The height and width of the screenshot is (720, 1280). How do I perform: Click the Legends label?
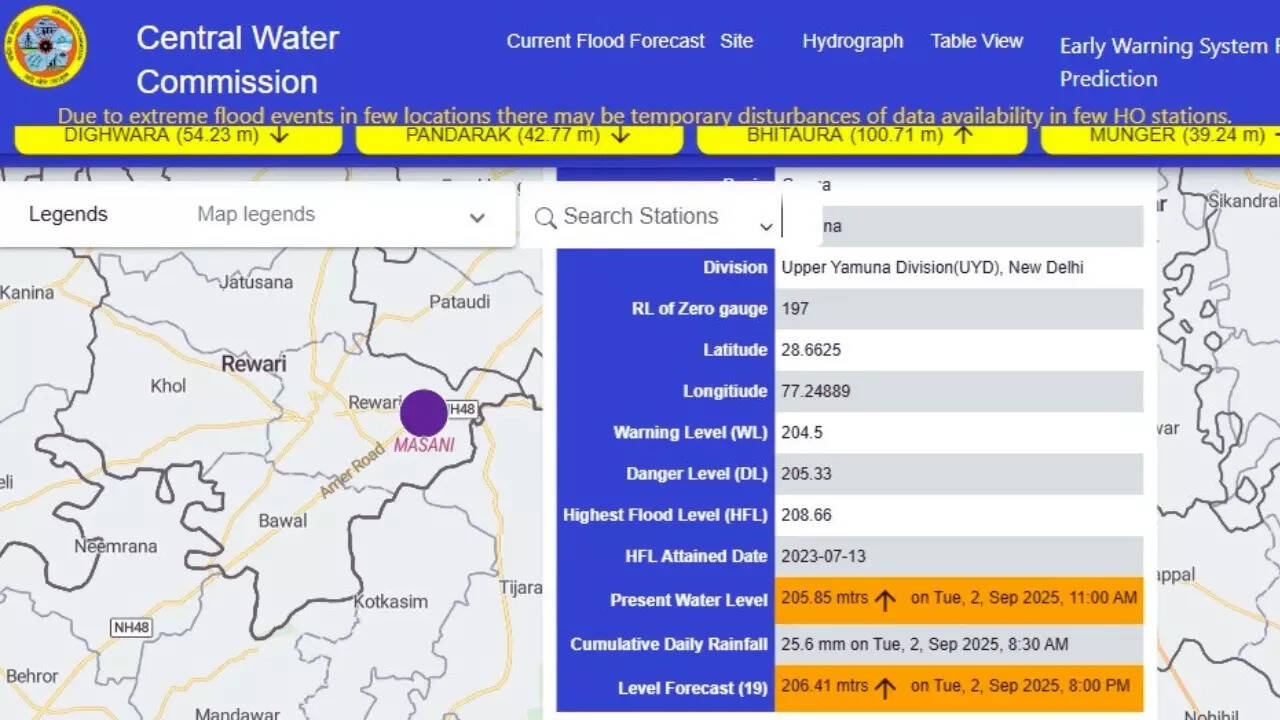point(68,214)
